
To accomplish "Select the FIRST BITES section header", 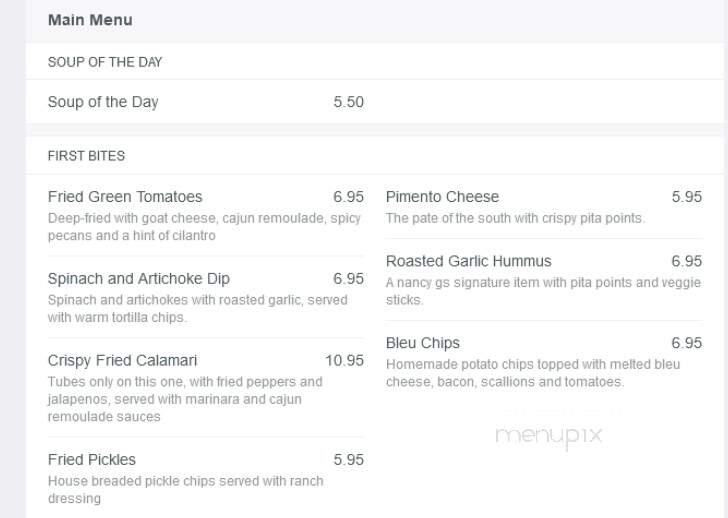I will pyautogui.click(x=86, y=155).
